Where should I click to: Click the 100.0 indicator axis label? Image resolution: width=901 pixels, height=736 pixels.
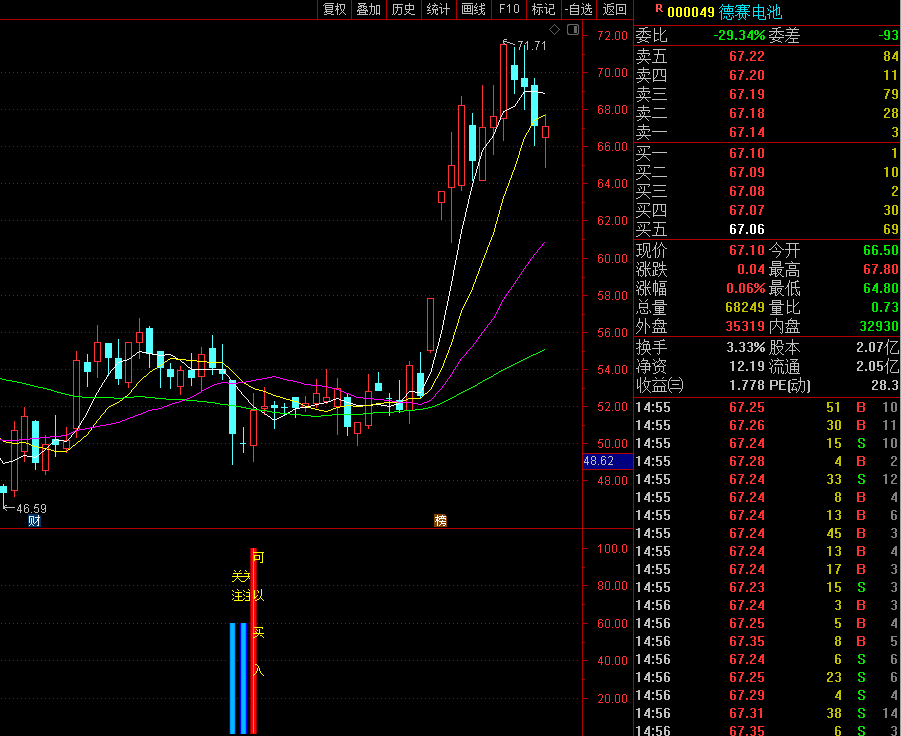point(613,549)
